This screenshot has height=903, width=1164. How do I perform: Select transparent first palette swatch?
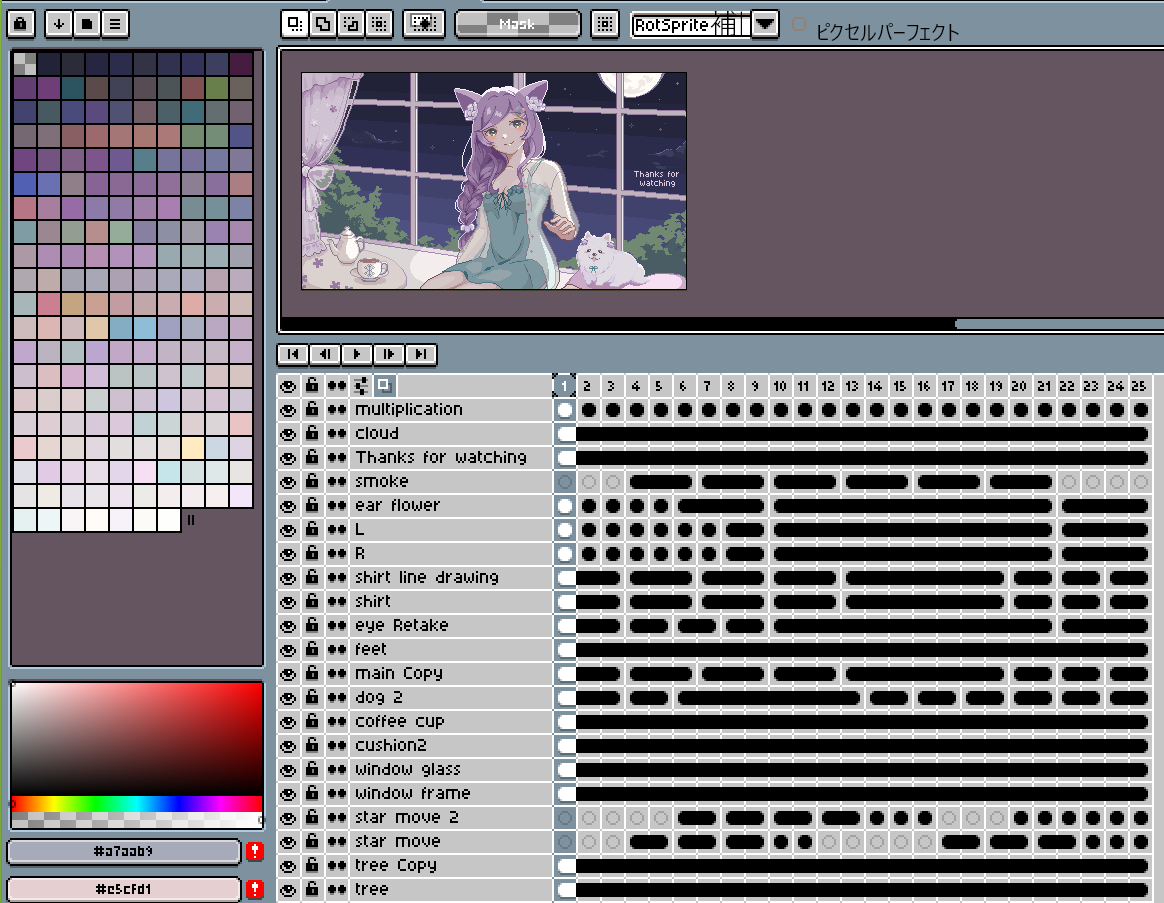click(24, 64)
